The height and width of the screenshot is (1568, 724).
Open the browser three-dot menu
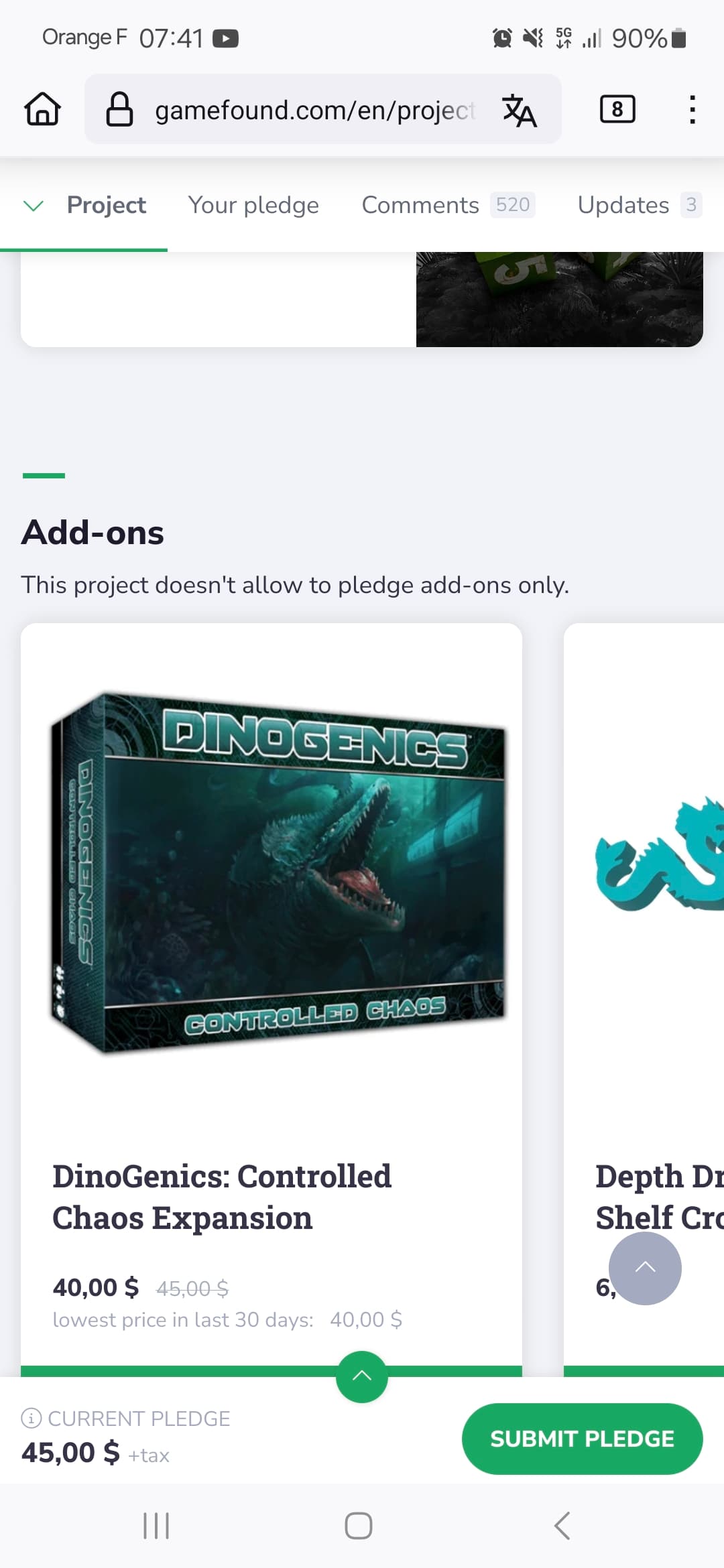coord(692,109)
